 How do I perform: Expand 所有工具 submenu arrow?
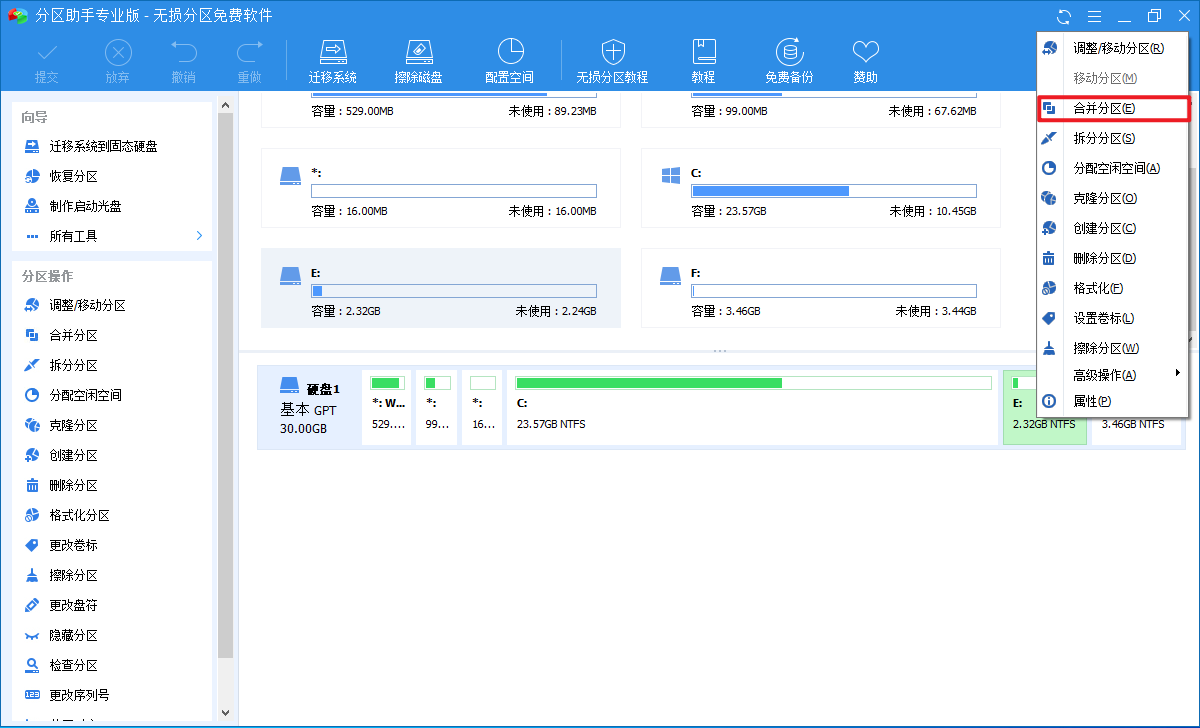(x=199, y=236)
